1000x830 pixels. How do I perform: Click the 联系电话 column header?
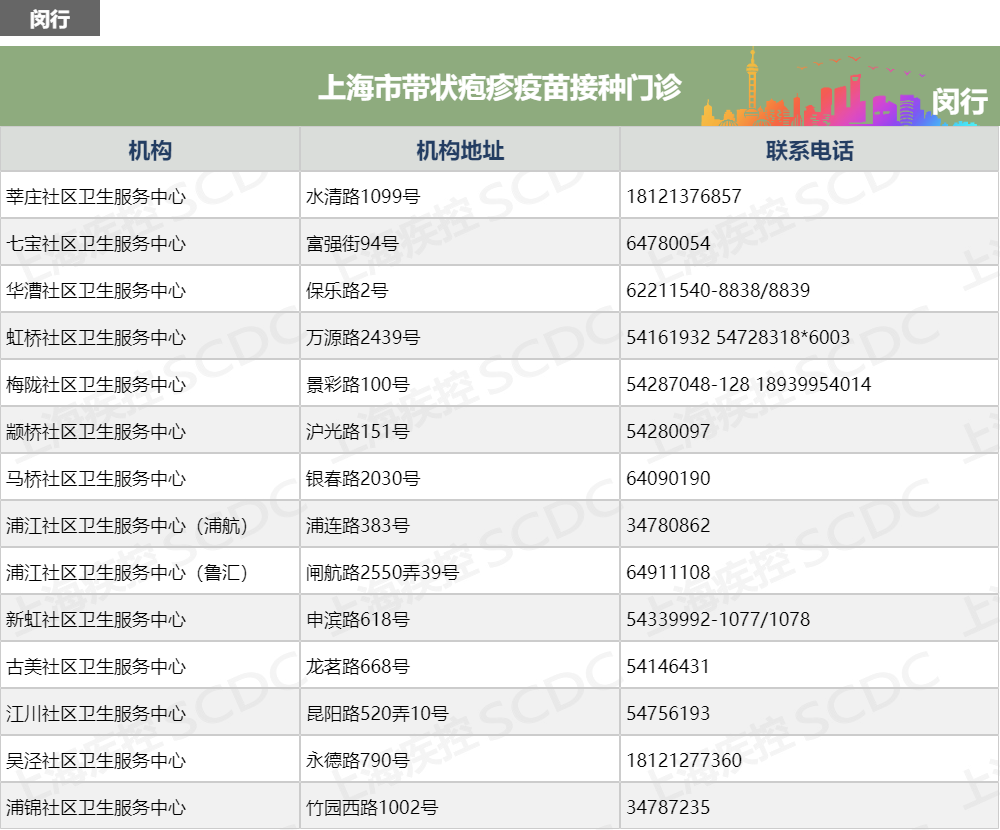[809, 150]
